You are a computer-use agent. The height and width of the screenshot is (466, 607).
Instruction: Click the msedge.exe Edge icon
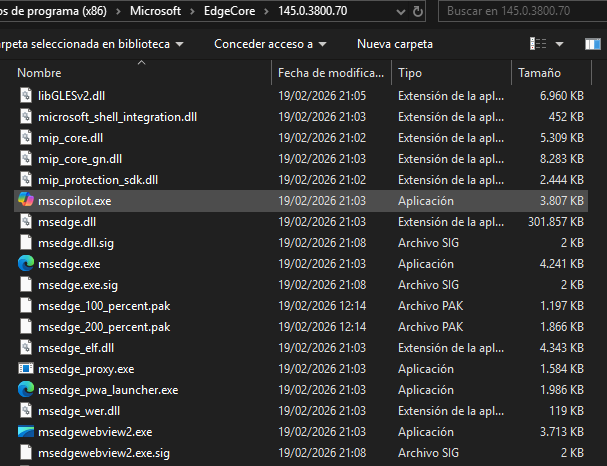point(25,264)
